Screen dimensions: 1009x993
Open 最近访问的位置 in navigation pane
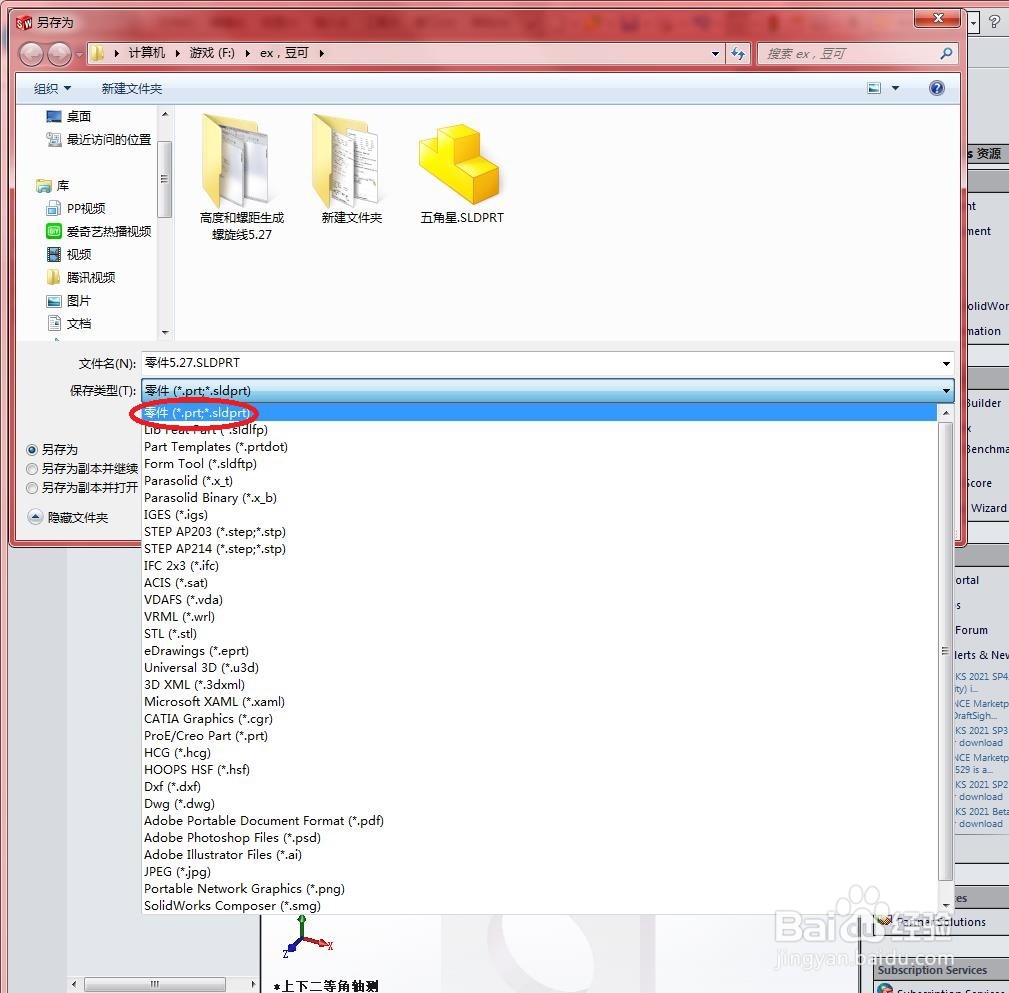click(99, 140)
